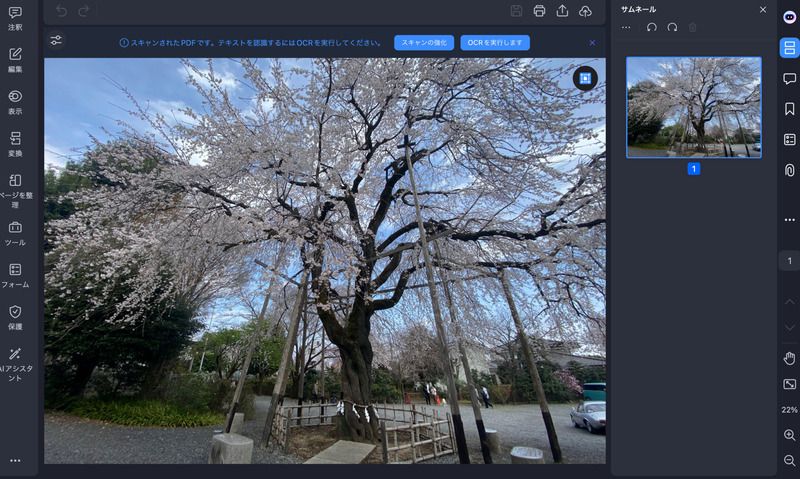Toggle fit-to-screen view mode
800x479 pixels.
[x=789, y=384]
